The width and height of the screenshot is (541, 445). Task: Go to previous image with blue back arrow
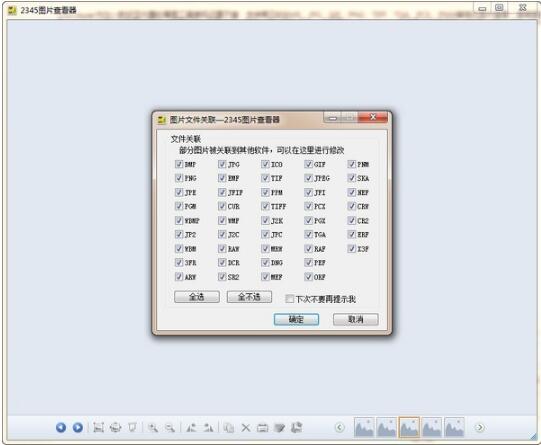pyautogui.click(x=61, y=428)
